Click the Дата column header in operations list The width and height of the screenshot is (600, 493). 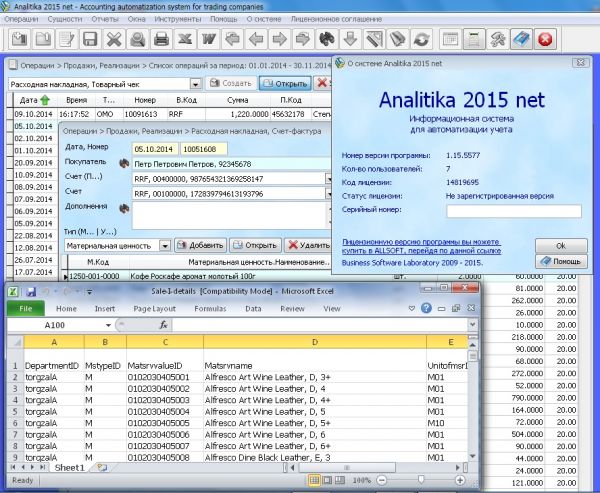pyautogui.click(x=35, y=100)
